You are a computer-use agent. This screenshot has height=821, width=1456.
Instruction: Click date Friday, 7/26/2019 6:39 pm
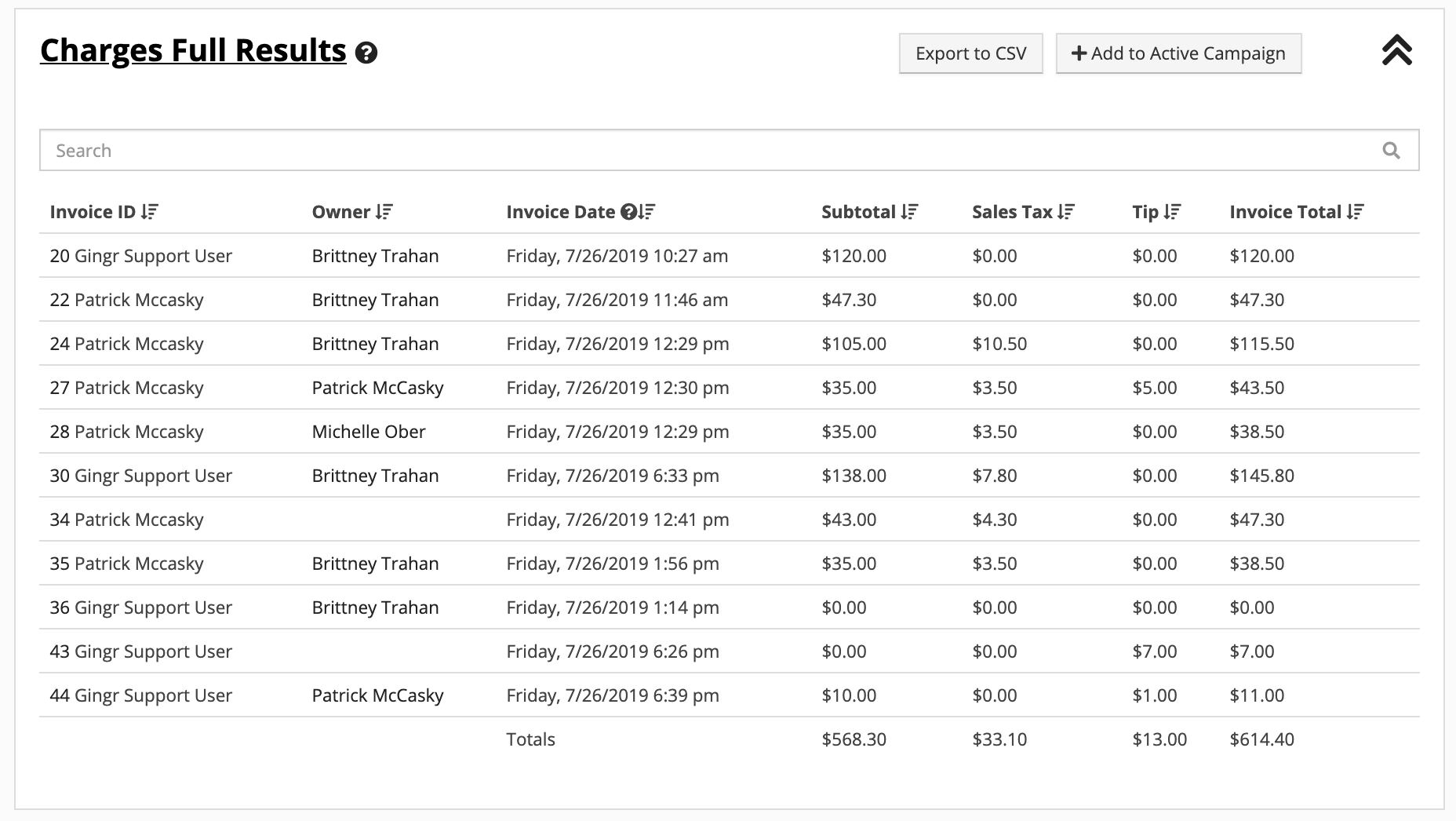tap(613, 695)
